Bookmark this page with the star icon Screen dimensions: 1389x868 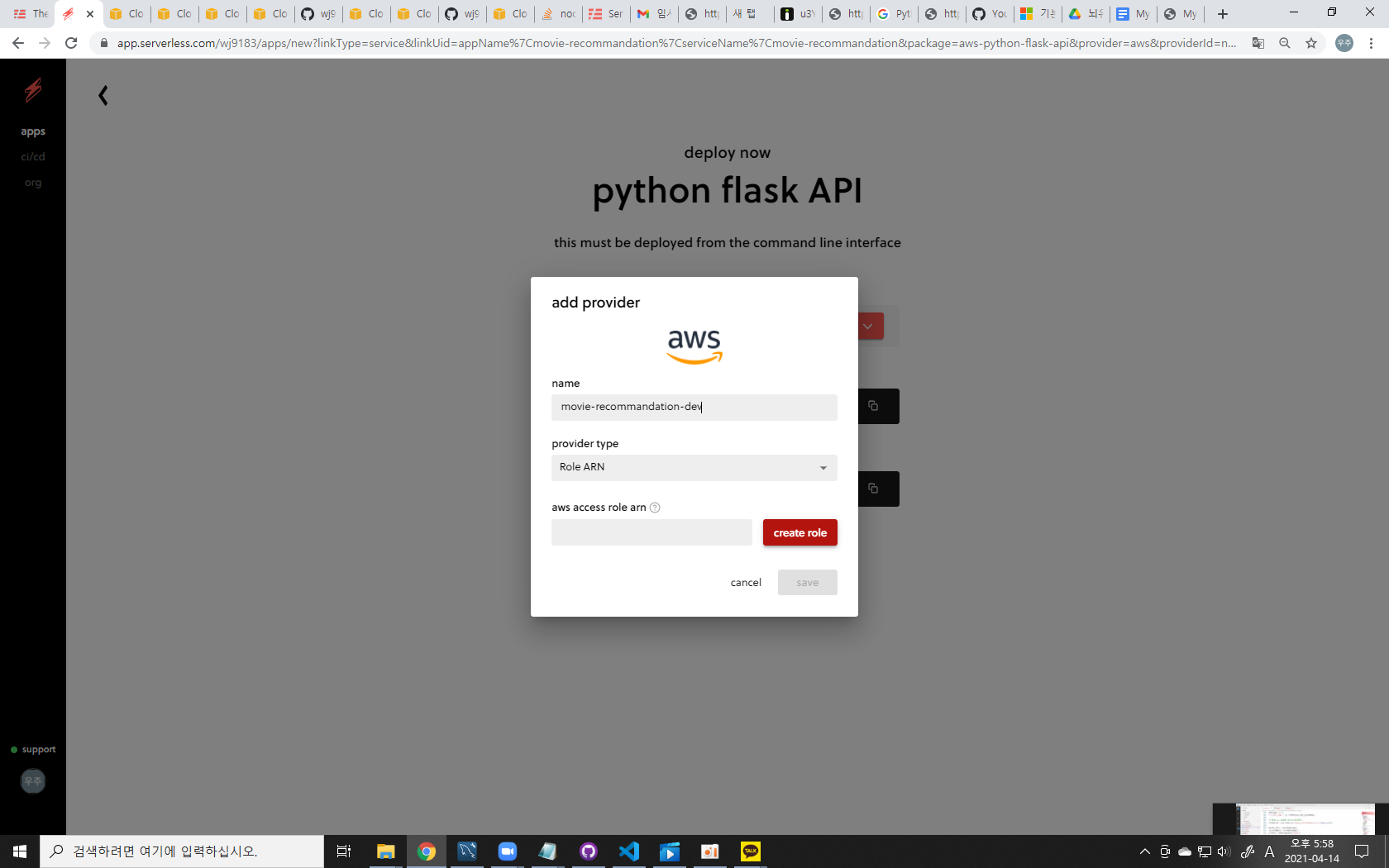pos(1311,43)
